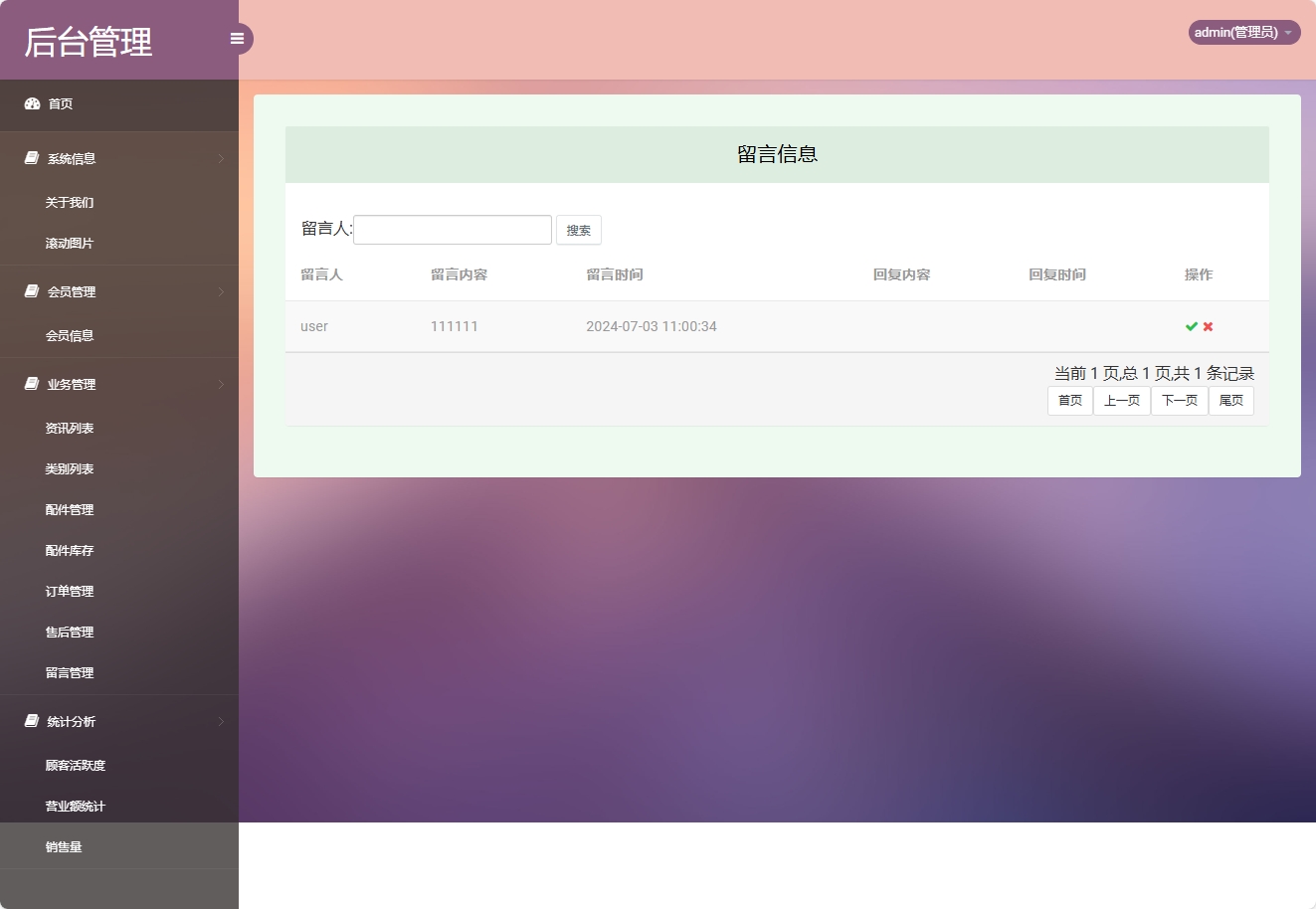Click the green checkmark to reply to user's message

1190,325
